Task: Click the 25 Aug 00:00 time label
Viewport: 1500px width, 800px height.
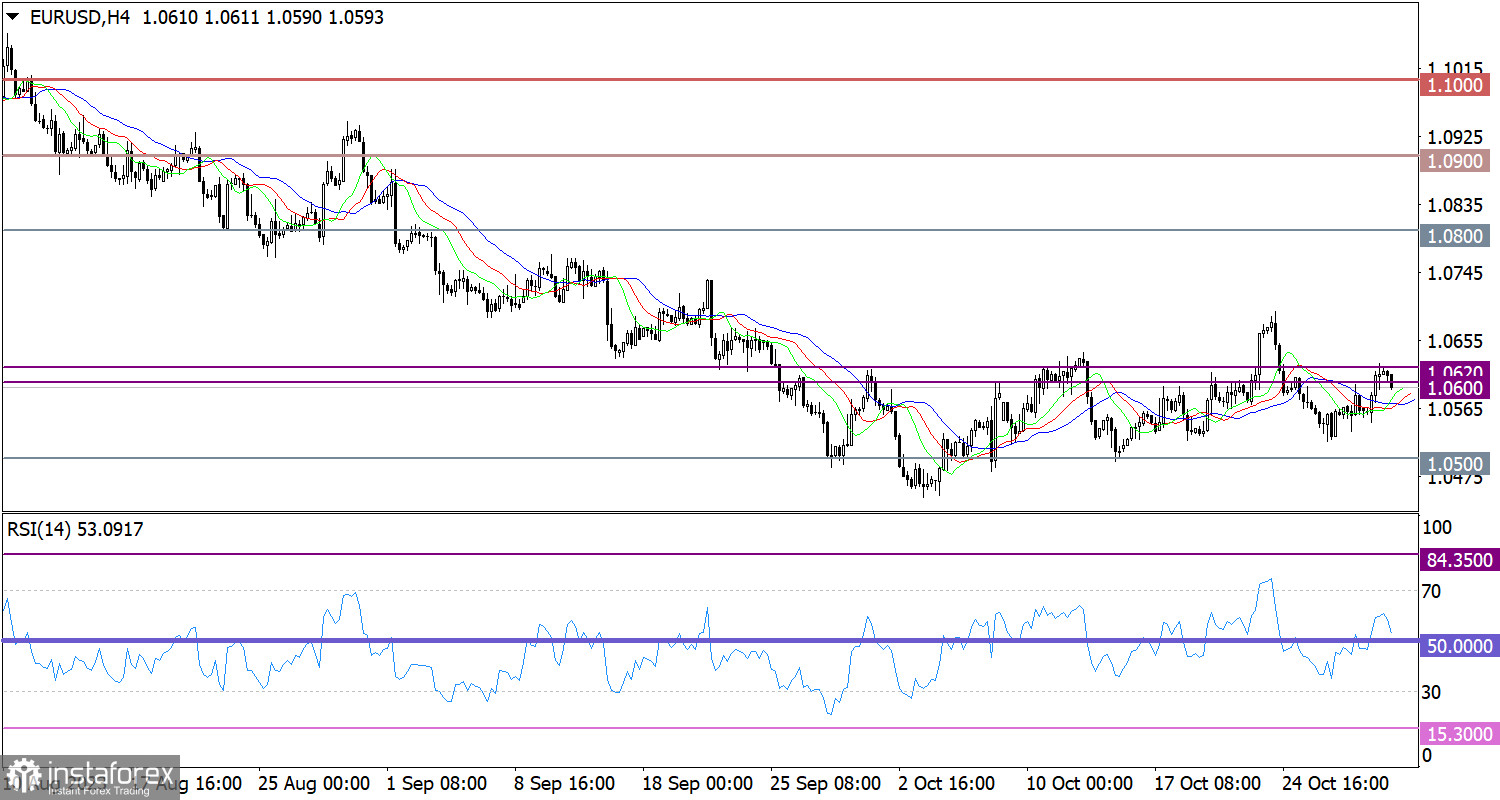Action: (313, 782)
